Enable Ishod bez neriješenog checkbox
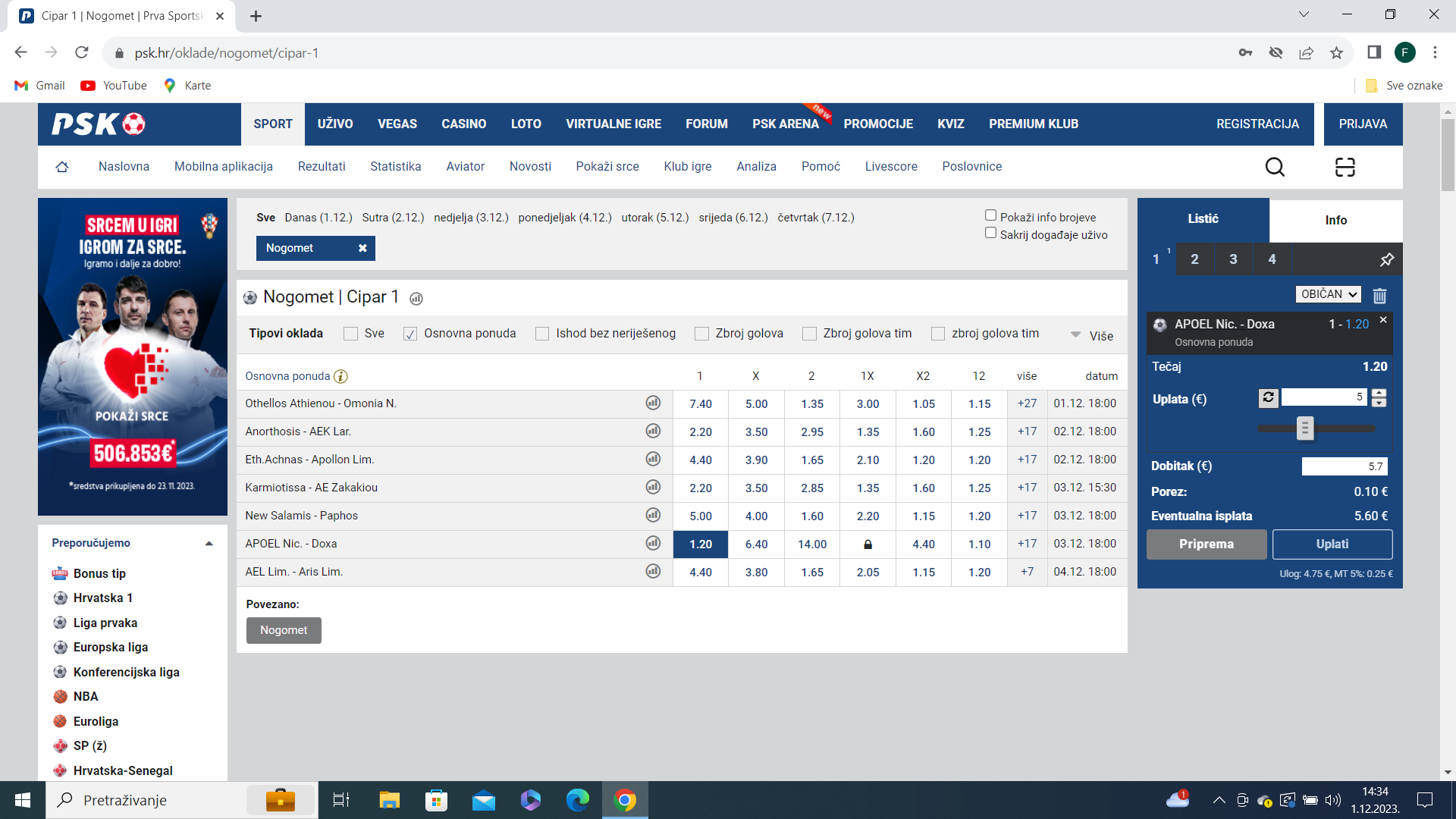Viewport: 1456px width, 819px height. [542, 334]
